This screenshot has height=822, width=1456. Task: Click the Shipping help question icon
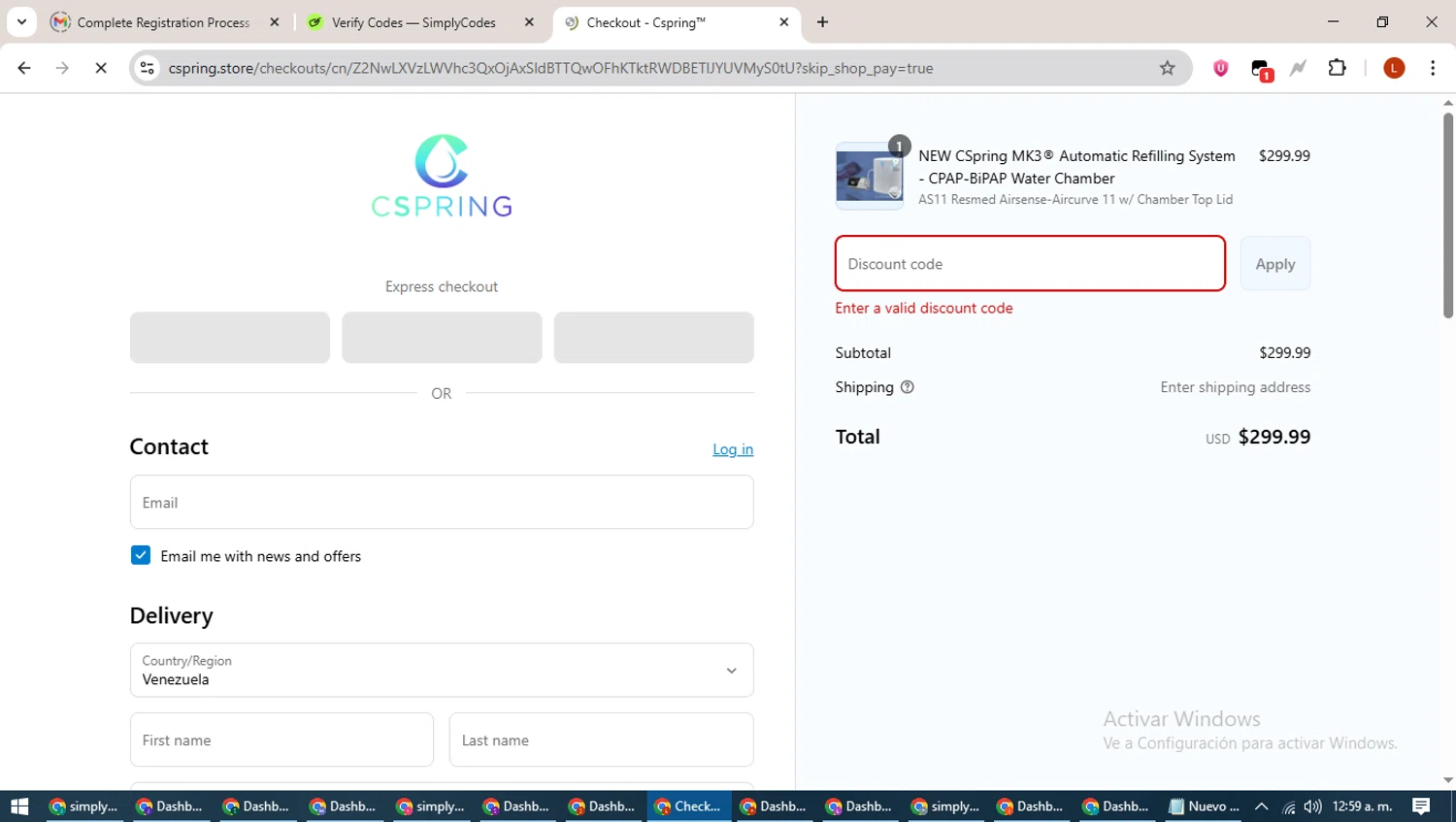click(x=908, y=387)
